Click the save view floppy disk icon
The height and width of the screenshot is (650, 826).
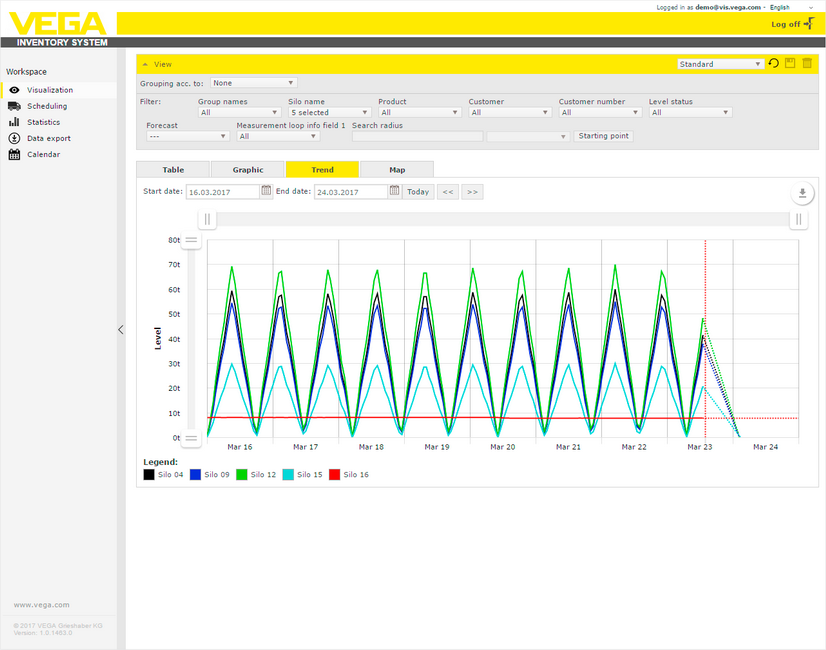(790, 64)
